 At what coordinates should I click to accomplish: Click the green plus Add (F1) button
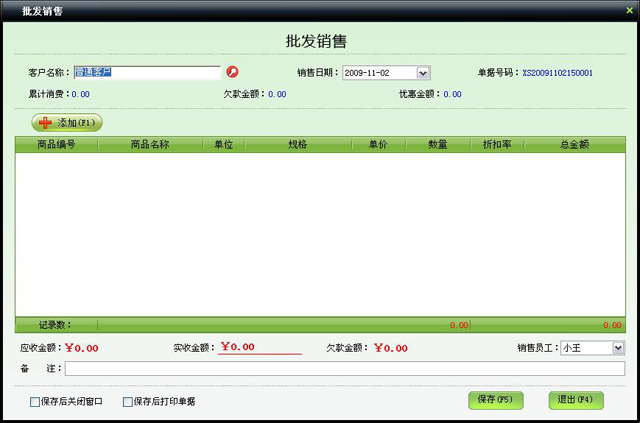click(67, 122)
